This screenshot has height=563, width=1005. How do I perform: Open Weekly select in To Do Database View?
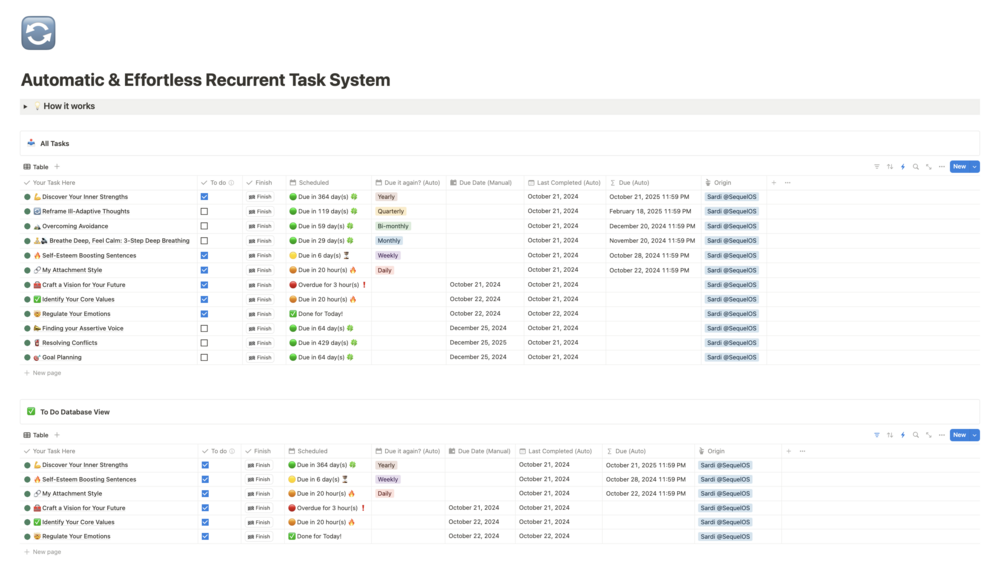[x=387, y=479]
